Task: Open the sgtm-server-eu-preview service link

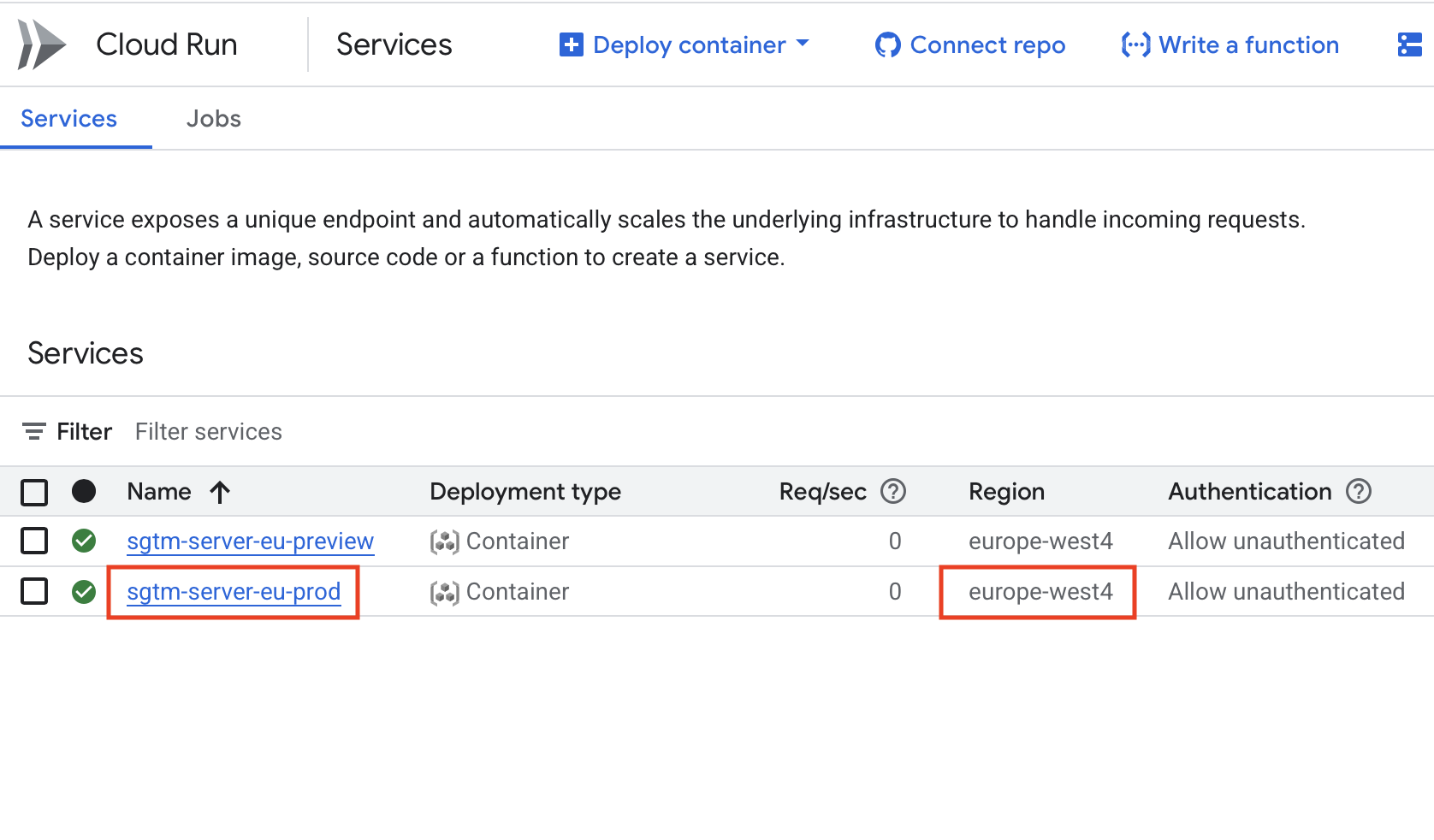Action: (x=250, y=541)
